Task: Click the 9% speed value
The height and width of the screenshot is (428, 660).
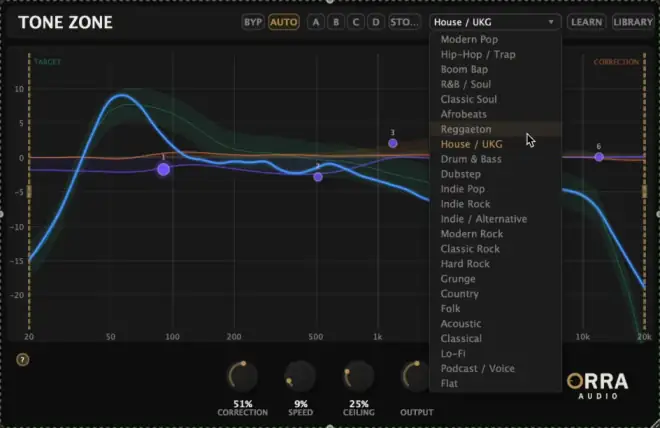Action: pyautogui.click(x=301, y=404)
